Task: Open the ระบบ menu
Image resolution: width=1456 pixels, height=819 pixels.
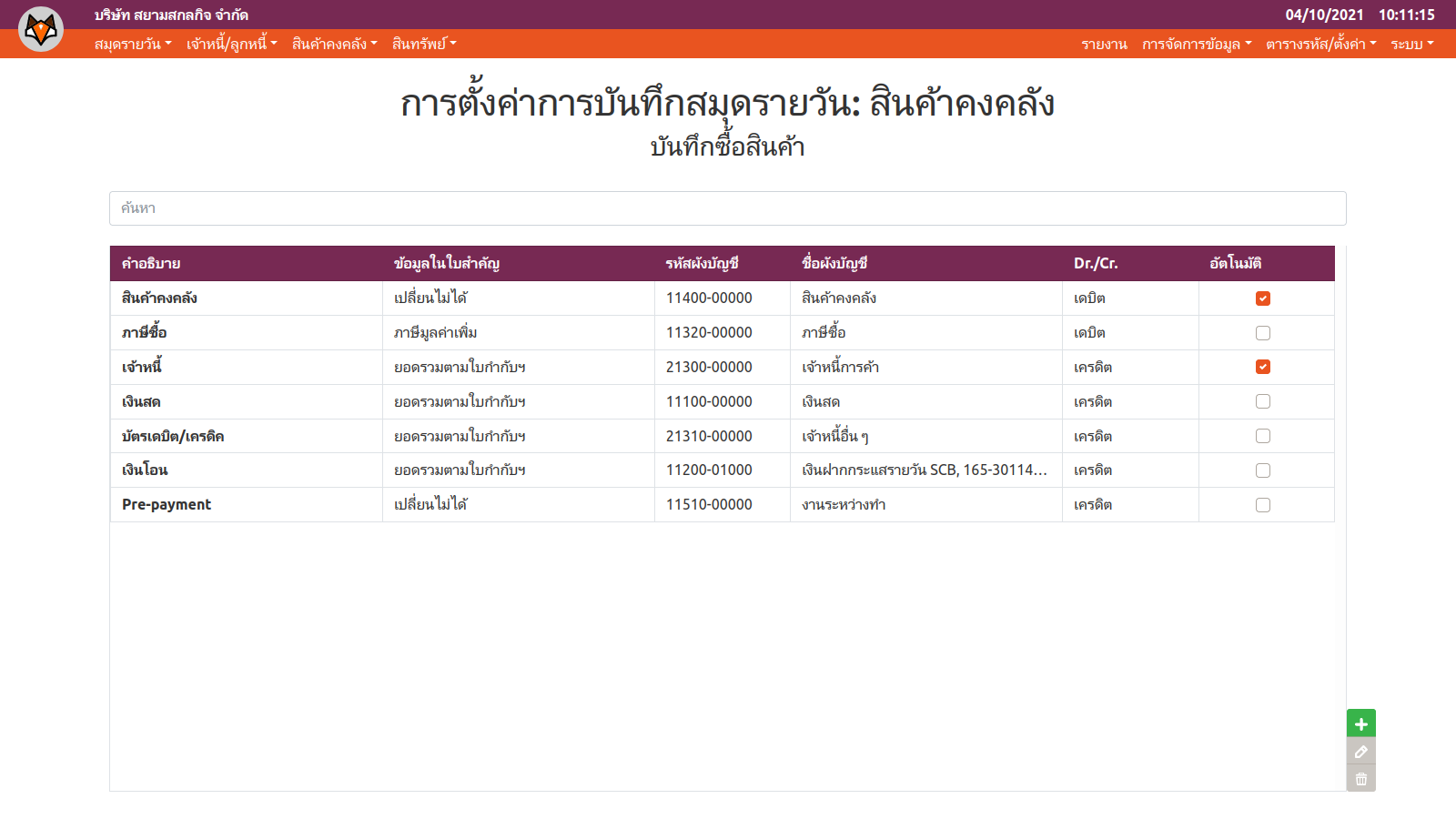Action: point(1411,44)
